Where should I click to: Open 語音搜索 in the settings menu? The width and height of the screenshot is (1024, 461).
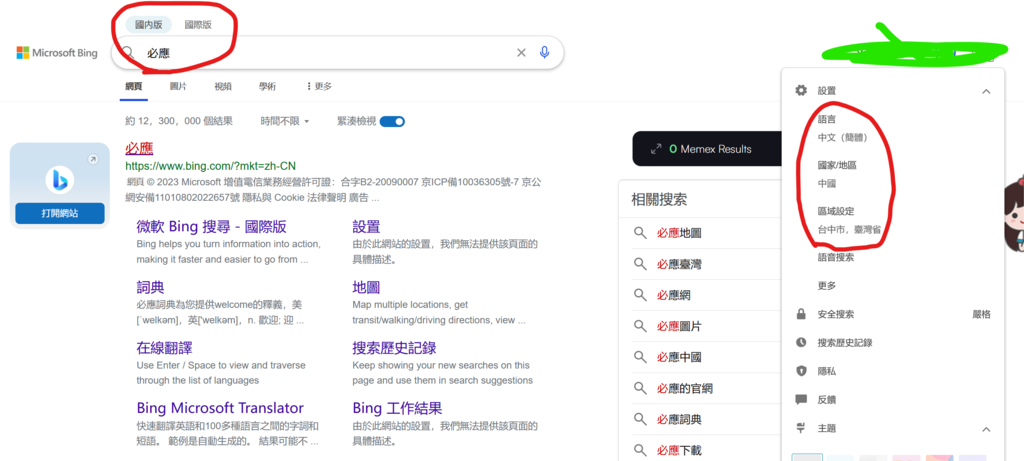(x=835, y=257)
